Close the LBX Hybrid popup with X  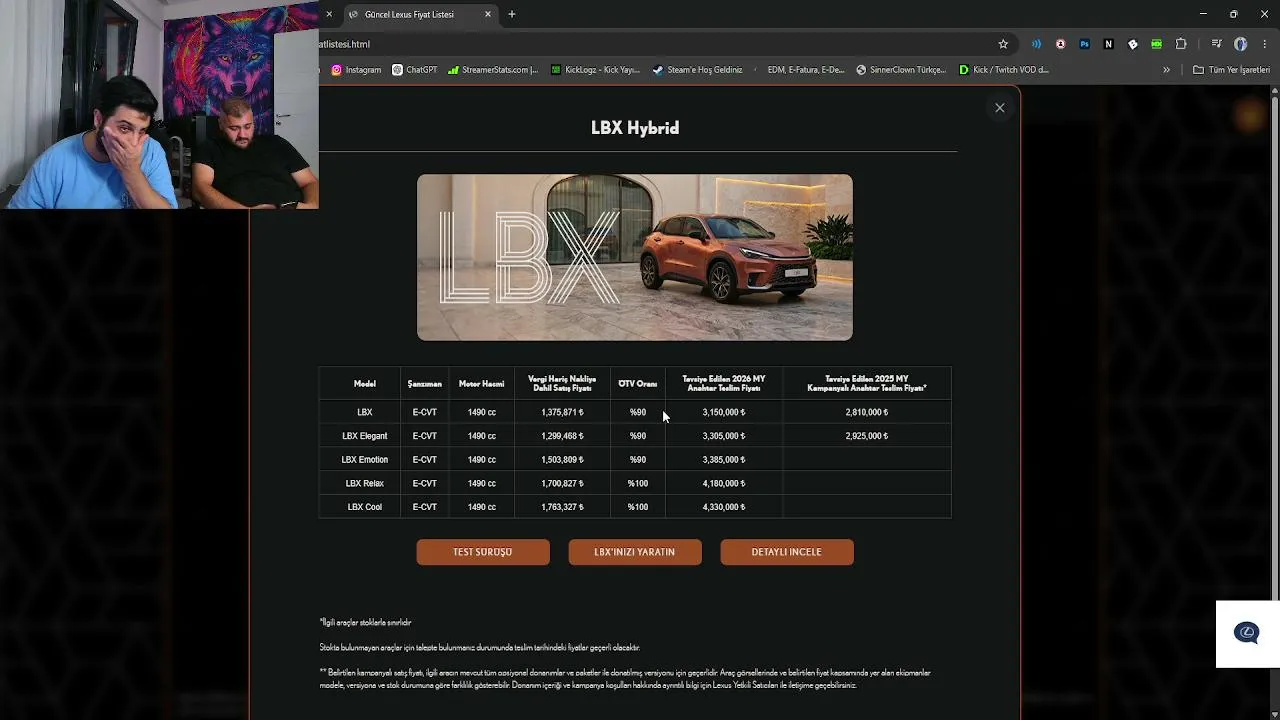[999, 108]
